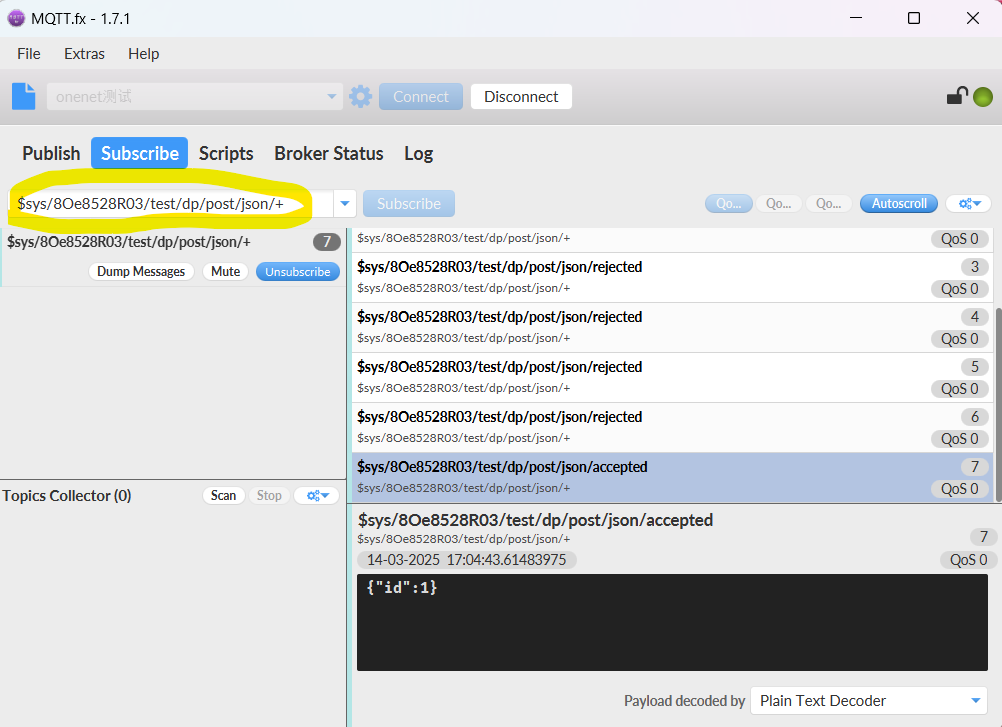Click the Unsubscribe button
This screenshot has height=727, width=1002.
pyautogui.click(x=298, y=272)
